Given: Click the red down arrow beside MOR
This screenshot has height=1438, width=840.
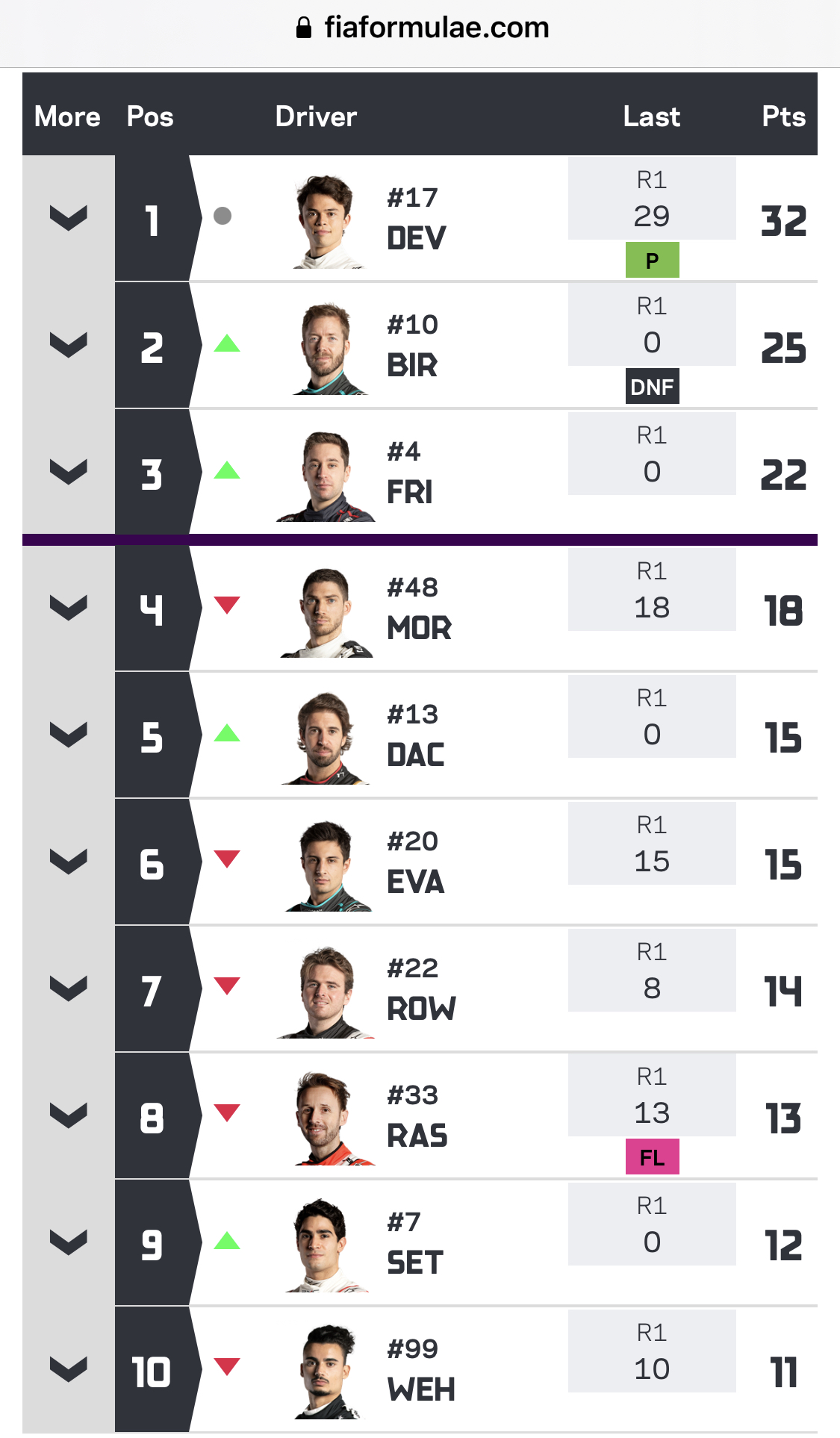Looking at the screenshot, I should tap(227, 605).
